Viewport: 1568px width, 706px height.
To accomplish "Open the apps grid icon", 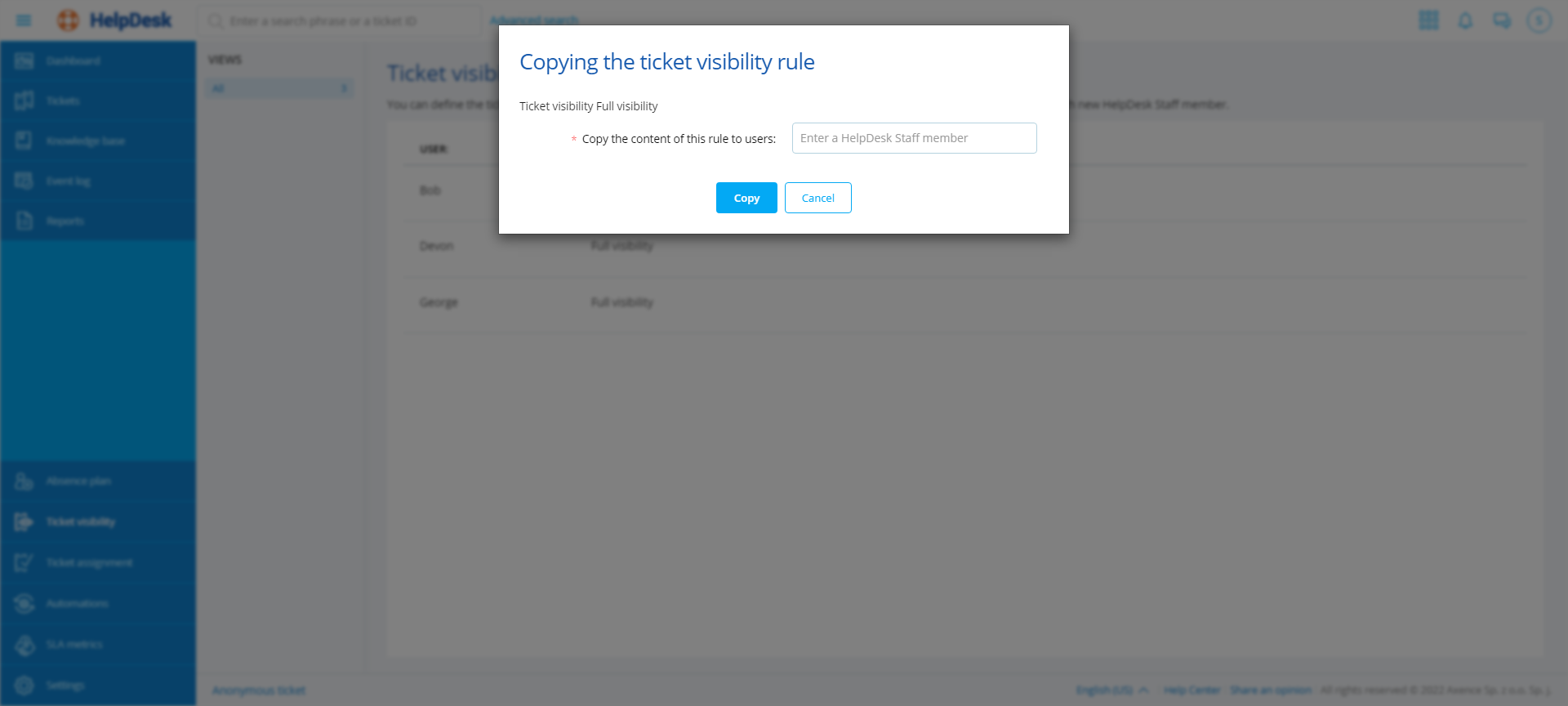I will (x=1428, y=20).
